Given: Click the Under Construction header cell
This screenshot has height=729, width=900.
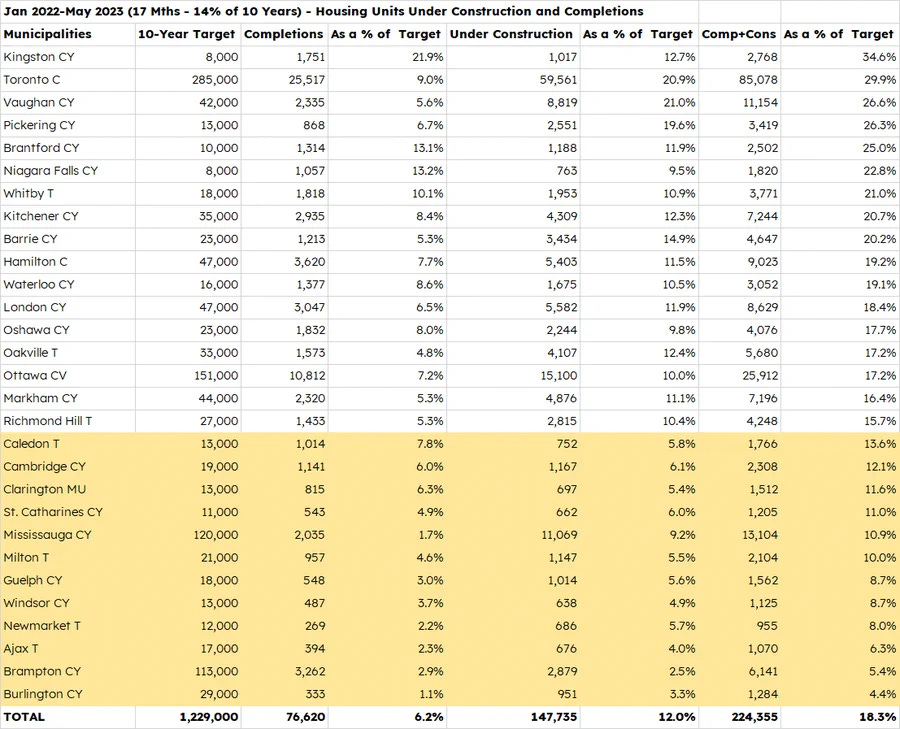Looking at the screenshot, I should [511, 34].
